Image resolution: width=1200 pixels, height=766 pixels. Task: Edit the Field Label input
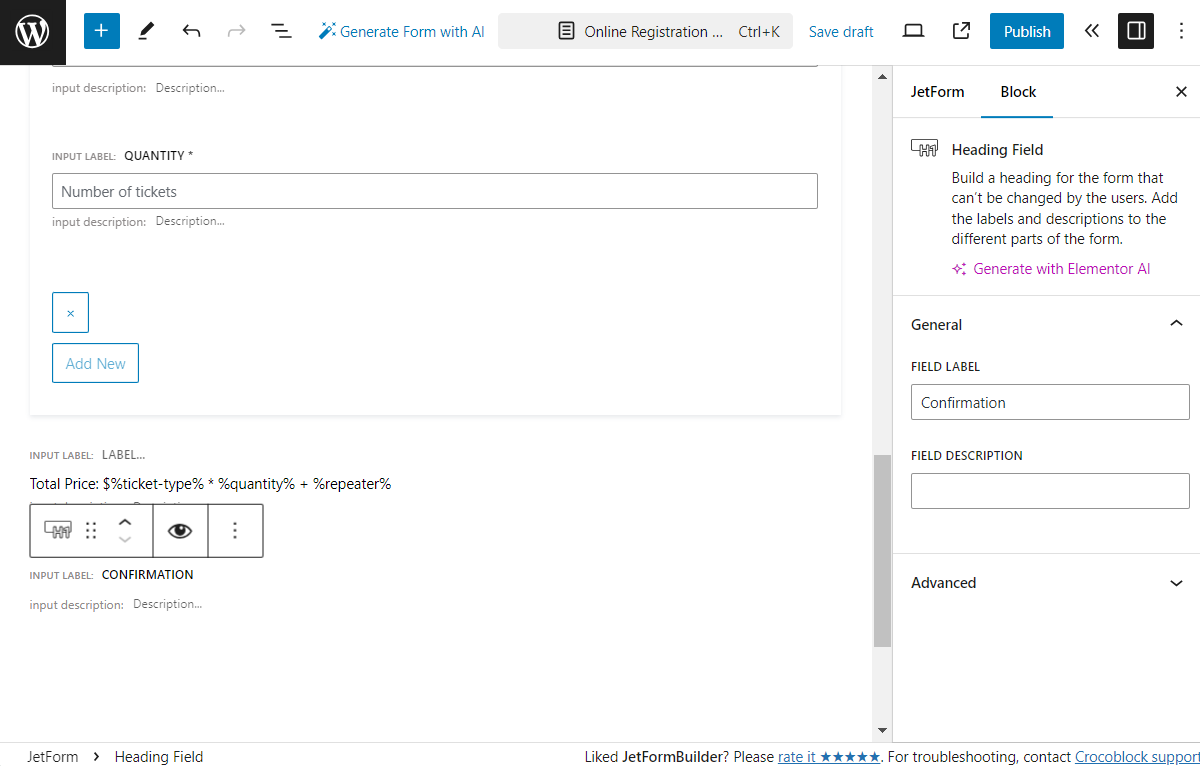(1050, 402)
